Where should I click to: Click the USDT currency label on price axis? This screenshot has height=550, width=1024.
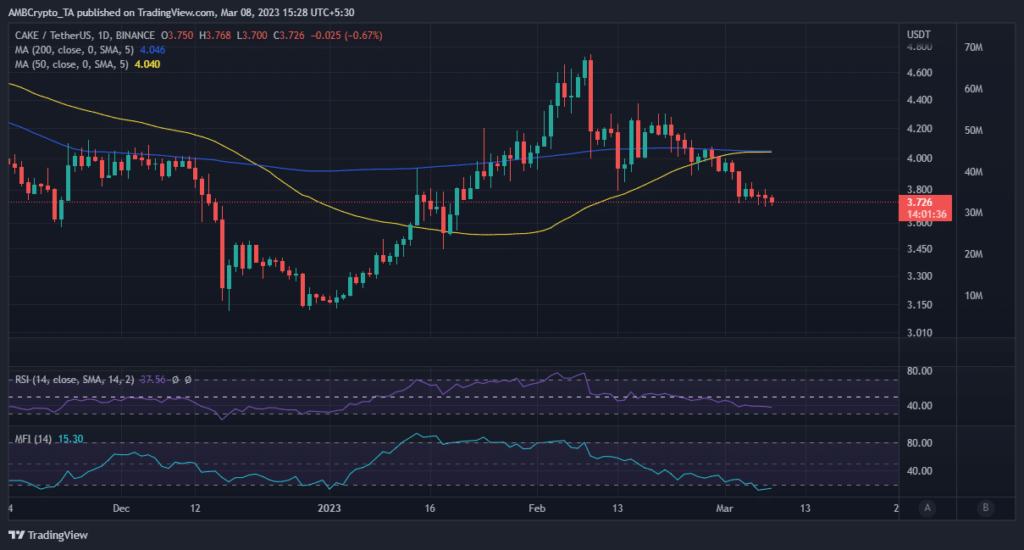coord(918,34)
